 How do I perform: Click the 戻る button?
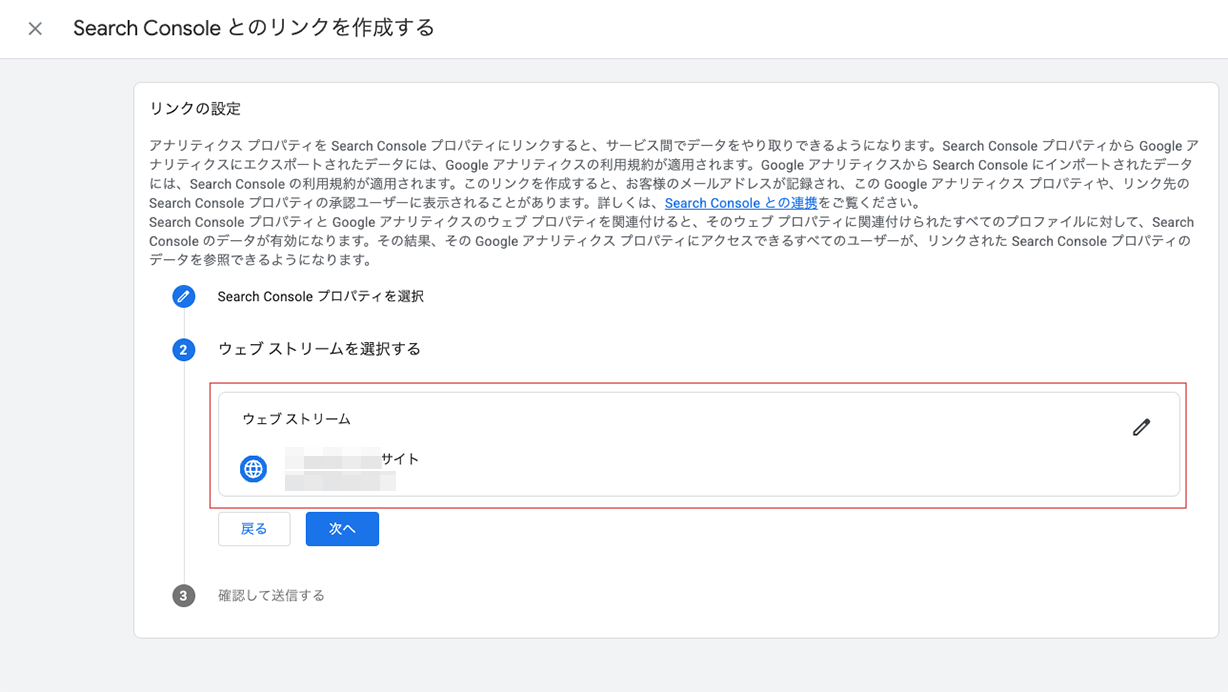[x=254, y=529]
